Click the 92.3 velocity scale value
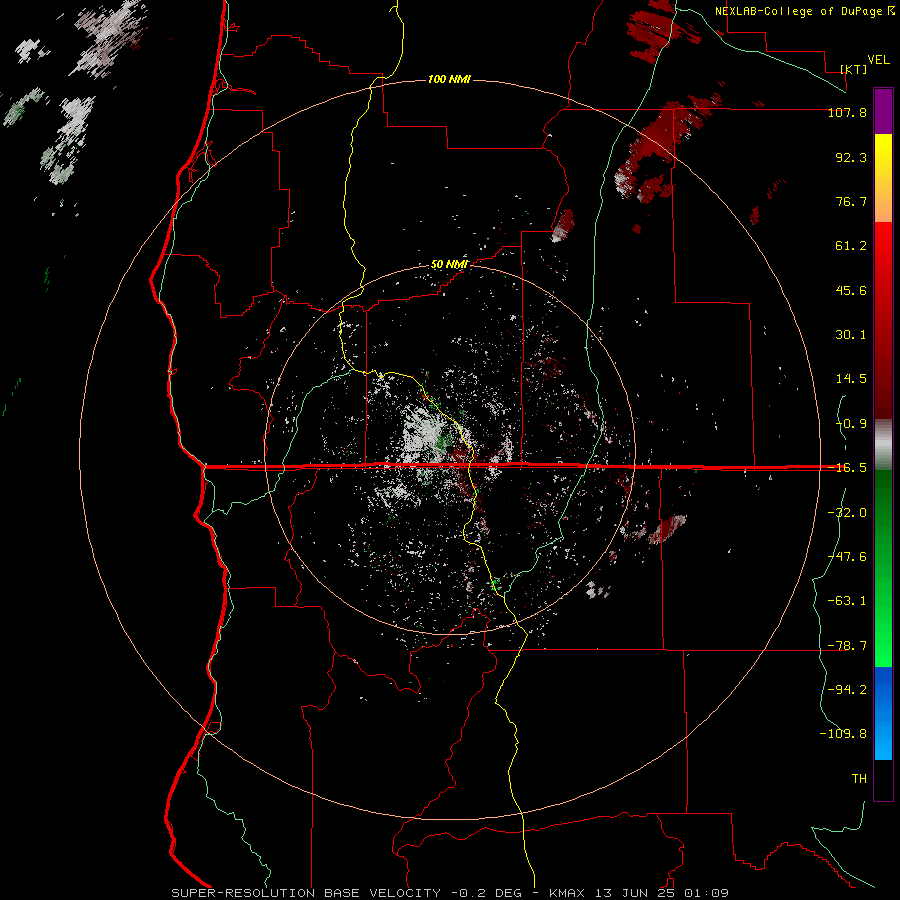Screen dimensions: 900x900 coord(851,157)
